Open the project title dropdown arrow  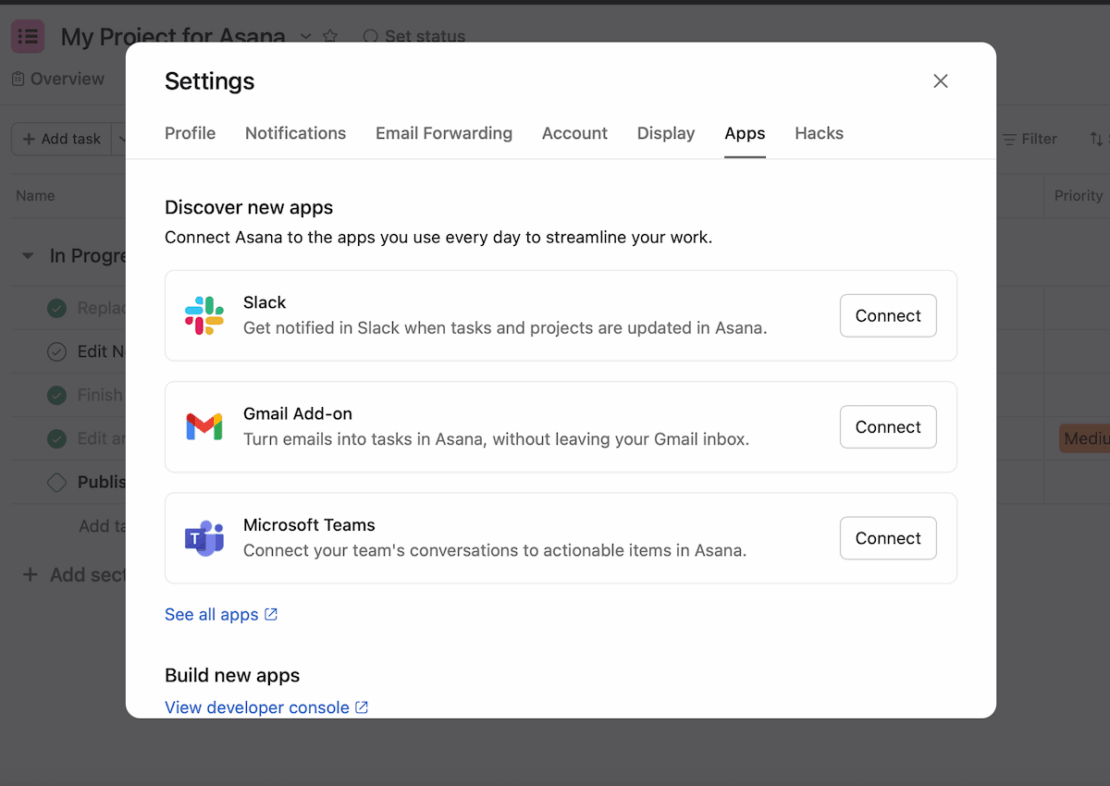pos(305,36)
